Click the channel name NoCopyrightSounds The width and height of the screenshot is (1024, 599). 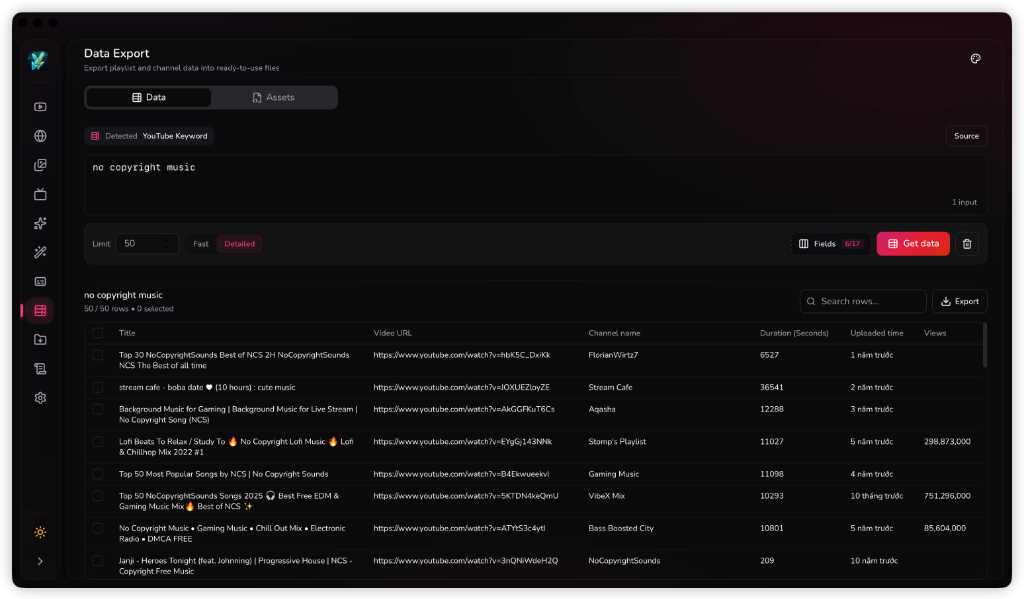click(x=624, y=560)
